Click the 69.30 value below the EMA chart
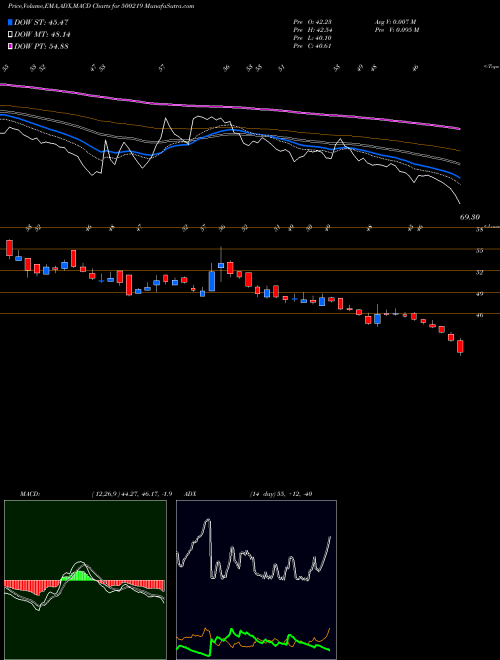This screenshot has width=500, height=660. (470, 217)
